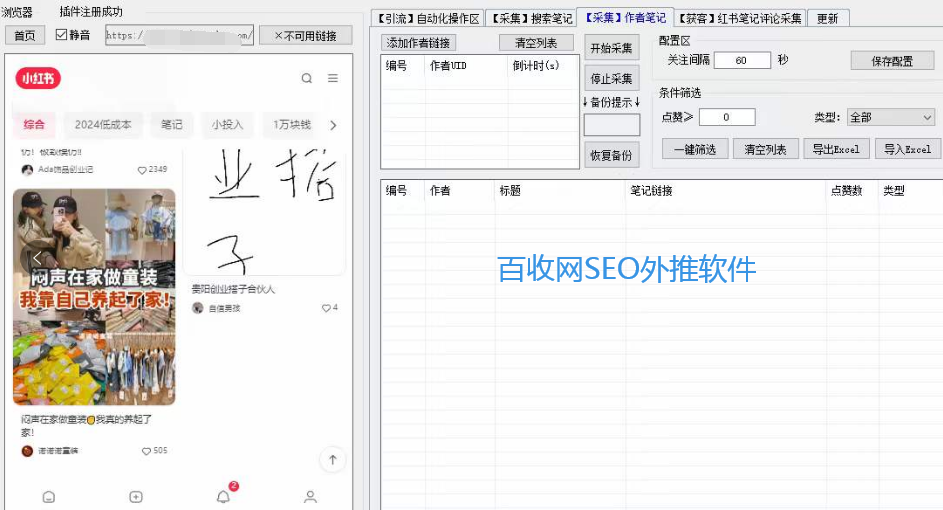Open the 更新 tab
The width and height of the screenshot is (943, 510).
click(828, 19)
